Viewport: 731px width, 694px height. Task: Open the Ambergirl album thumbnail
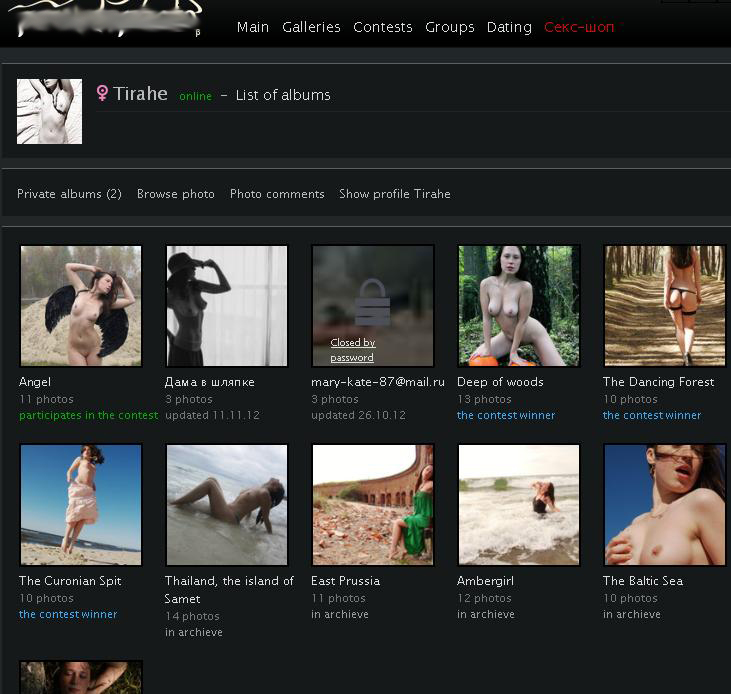(x=519, y=505)
